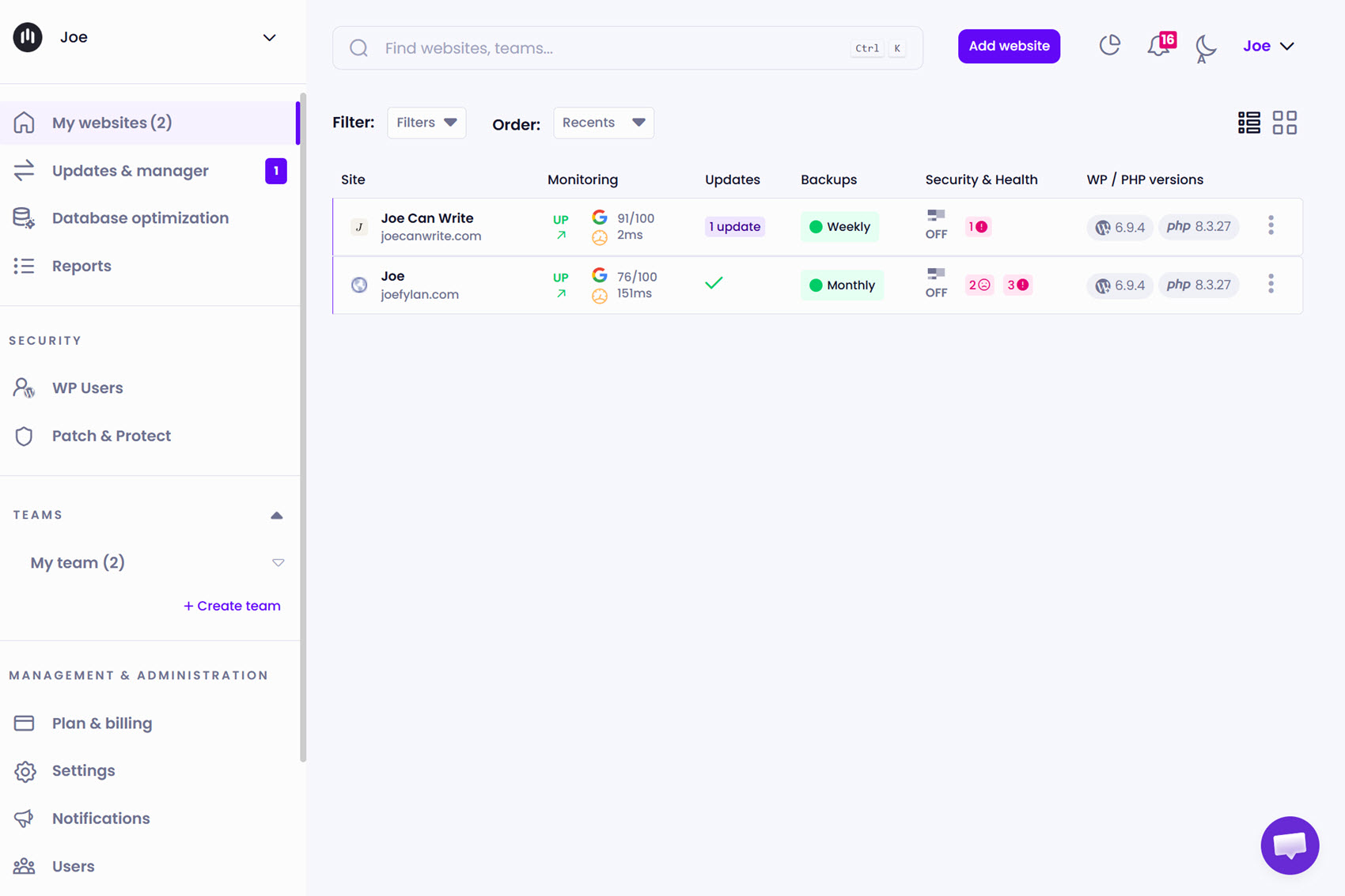Open the three-dot menu for joecanwrite.com
Viewport: 1345px width, 896px height.
pyautogui.click(x=1271, y=226)
